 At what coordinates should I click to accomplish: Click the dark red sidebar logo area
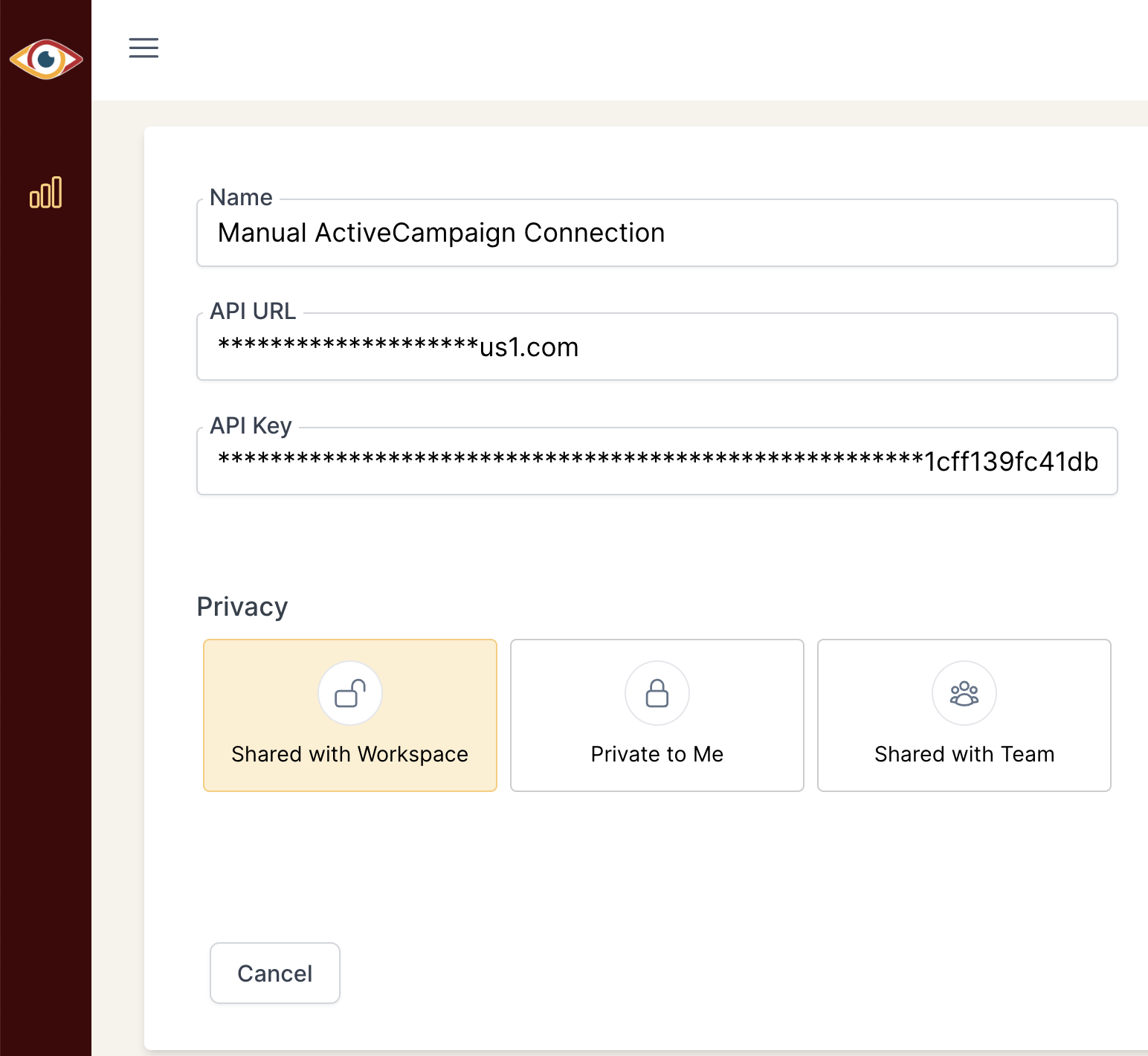pos(46,58)
